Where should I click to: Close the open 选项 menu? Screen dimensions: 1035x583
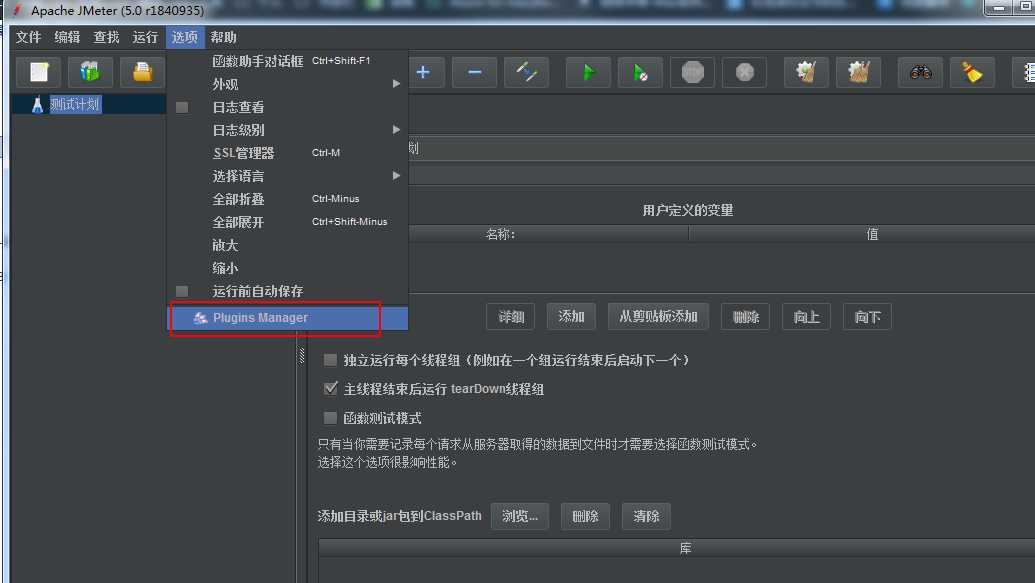pyautogui.click(x=185, y=37)
